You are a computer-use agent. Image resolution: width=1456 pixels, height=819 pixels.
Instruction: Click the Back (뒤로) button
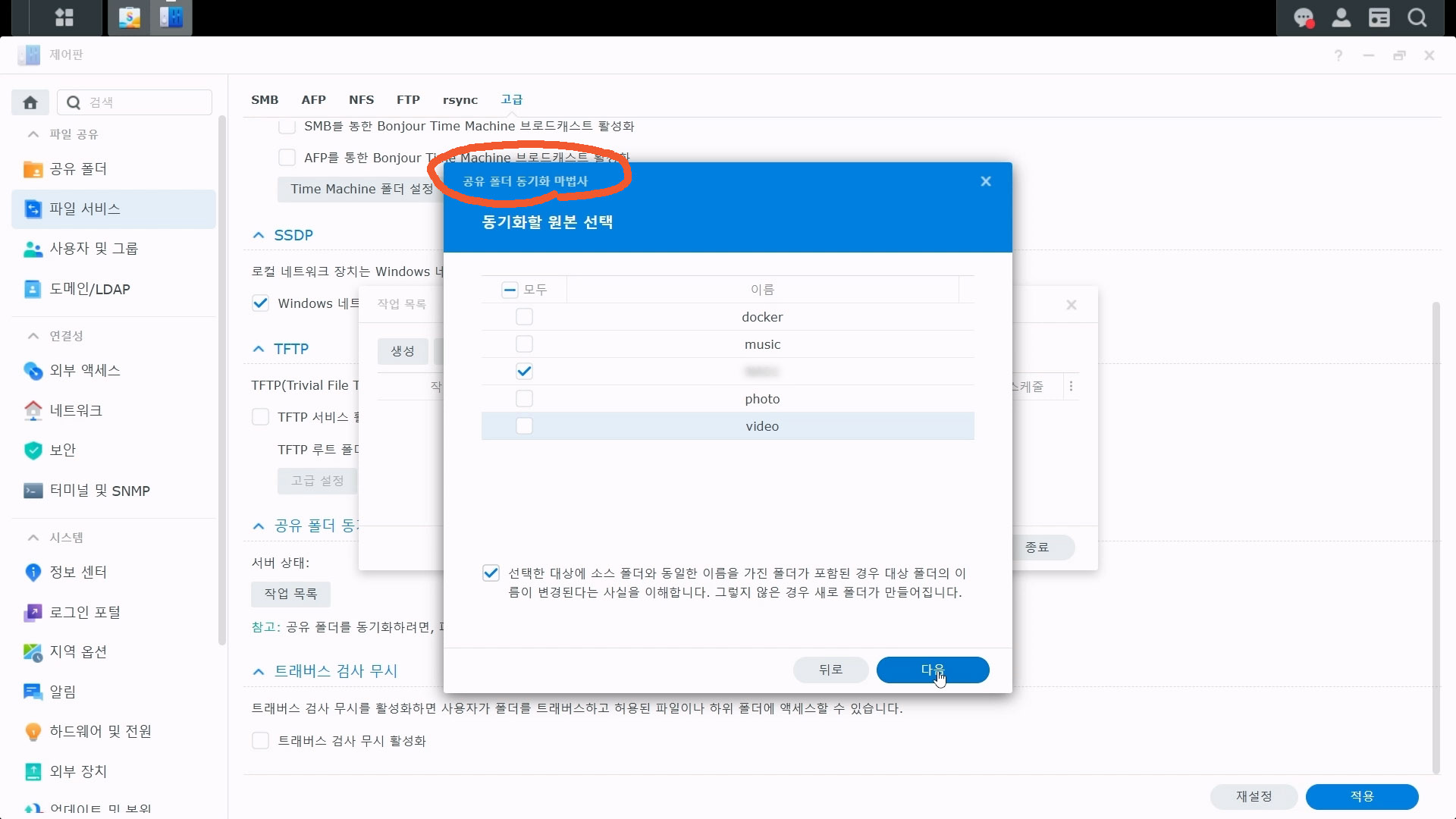pyautogui.click(x=830, y=670)
